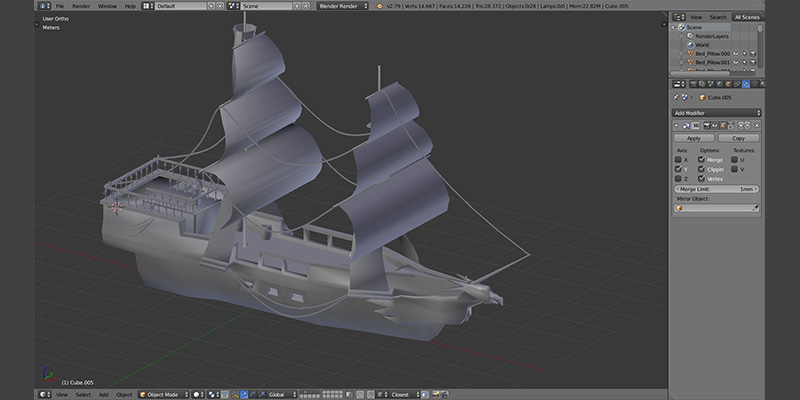Viewport: 800px width, 400px height.
Task: Adjust the Merge Limit value field
Action: click(x=716, y=189)
